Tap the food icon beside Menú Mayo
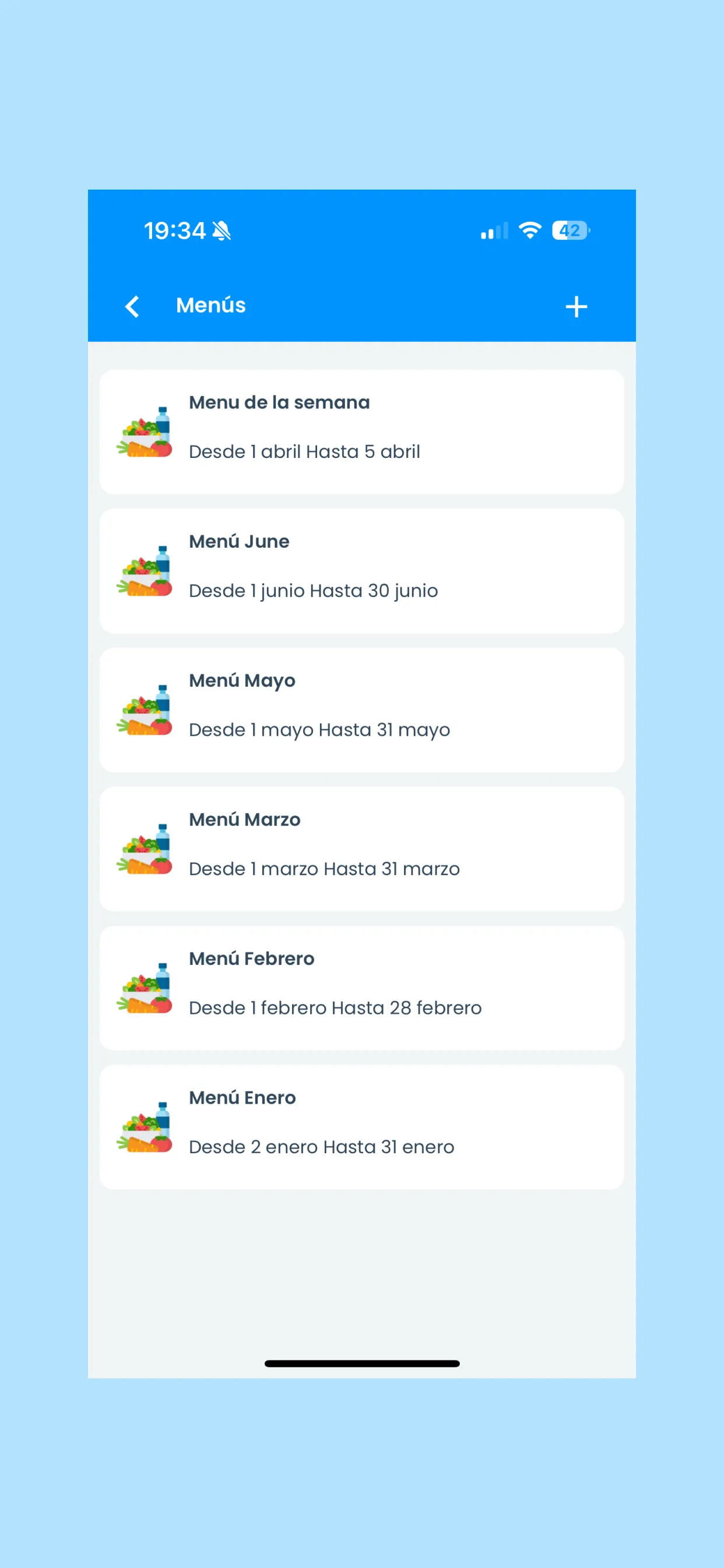The width and height of the screenshot is (724, 1568). (x=145, y=710)
